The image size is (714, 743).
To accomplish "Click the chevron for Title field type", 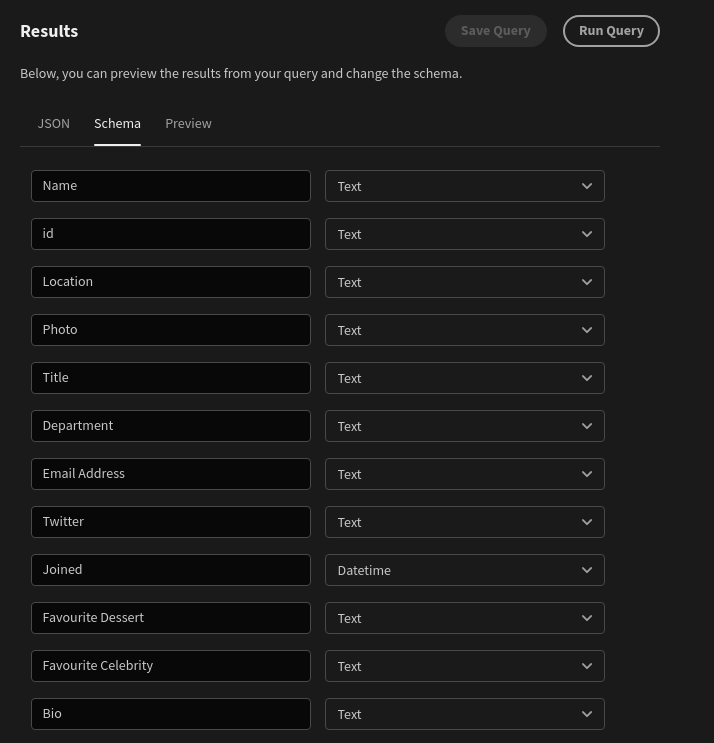I will click(x=587, y=378).
